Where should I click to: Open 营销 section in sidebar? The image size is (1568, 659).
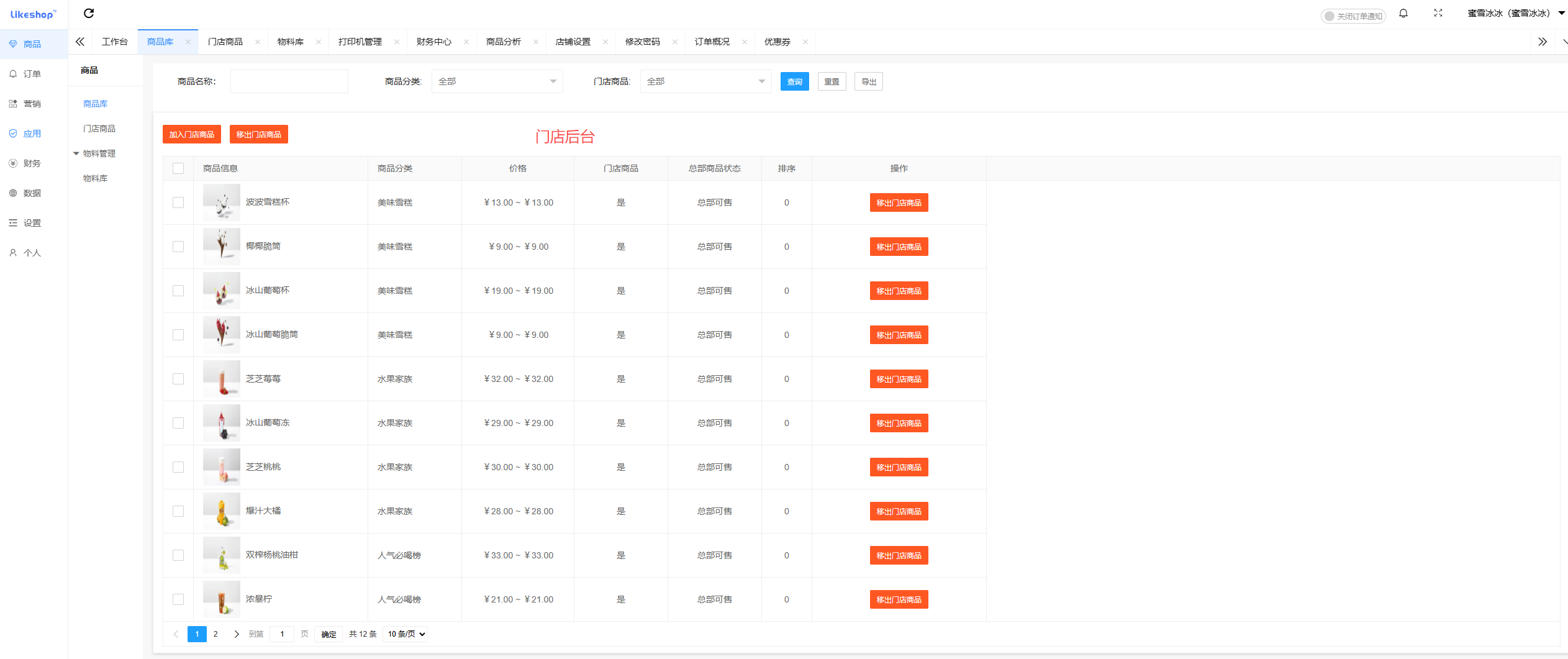click(32, 104)
